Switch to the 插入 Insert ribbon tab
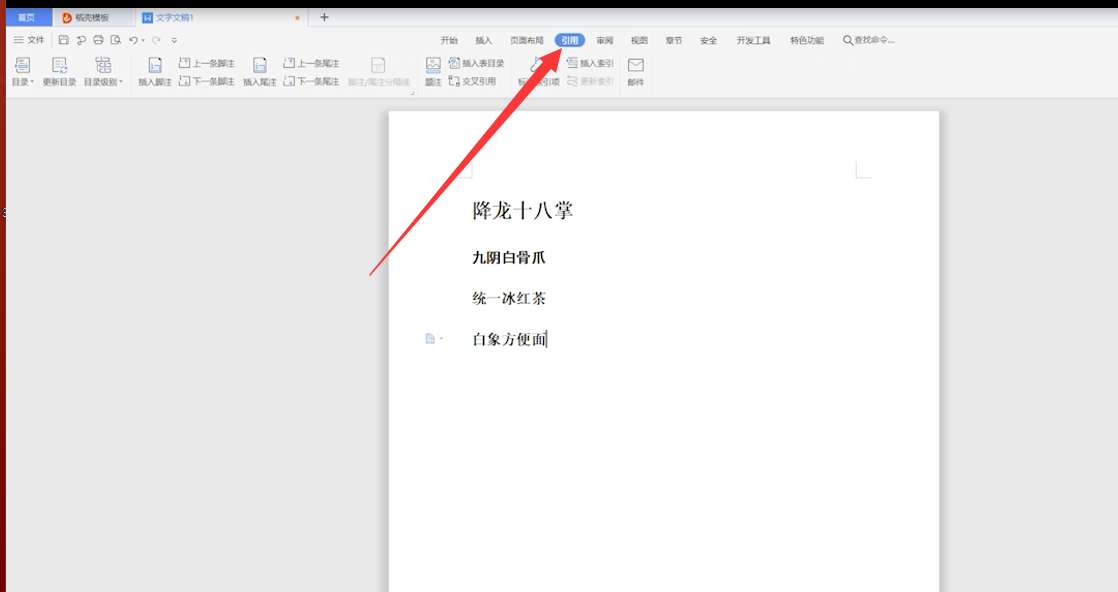 tap(483, 41)
